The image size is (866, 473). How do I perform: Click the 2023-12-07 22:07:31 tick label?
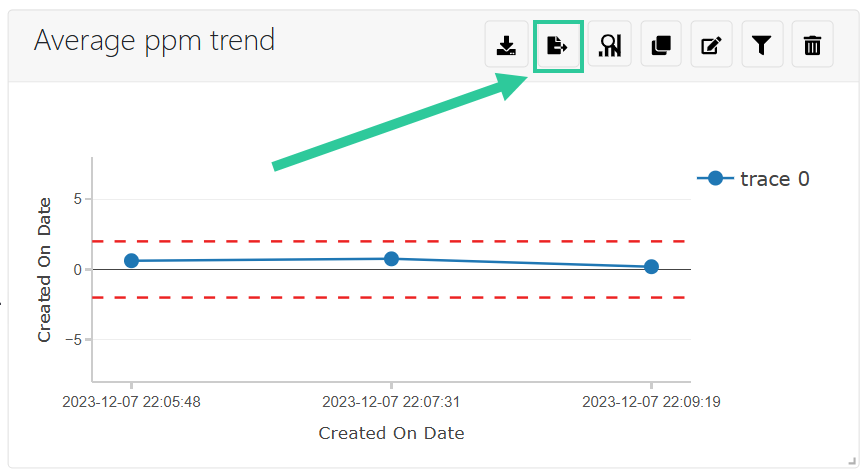(391, 402)
